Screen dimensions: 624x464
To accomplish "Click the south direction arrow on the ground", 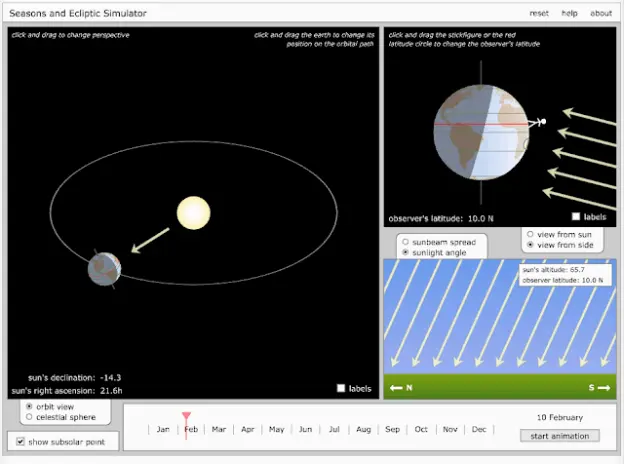I will [x=596, y=388].
